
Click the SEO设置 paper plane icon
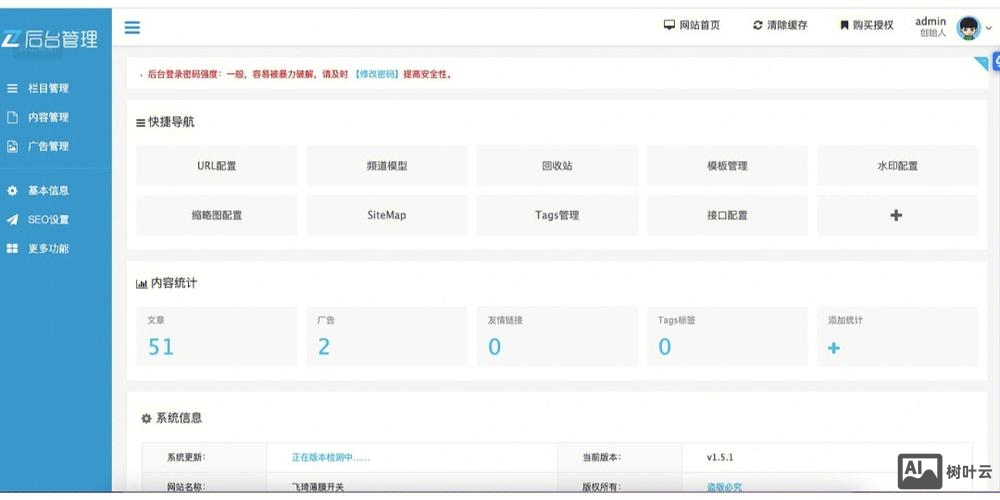12,219
